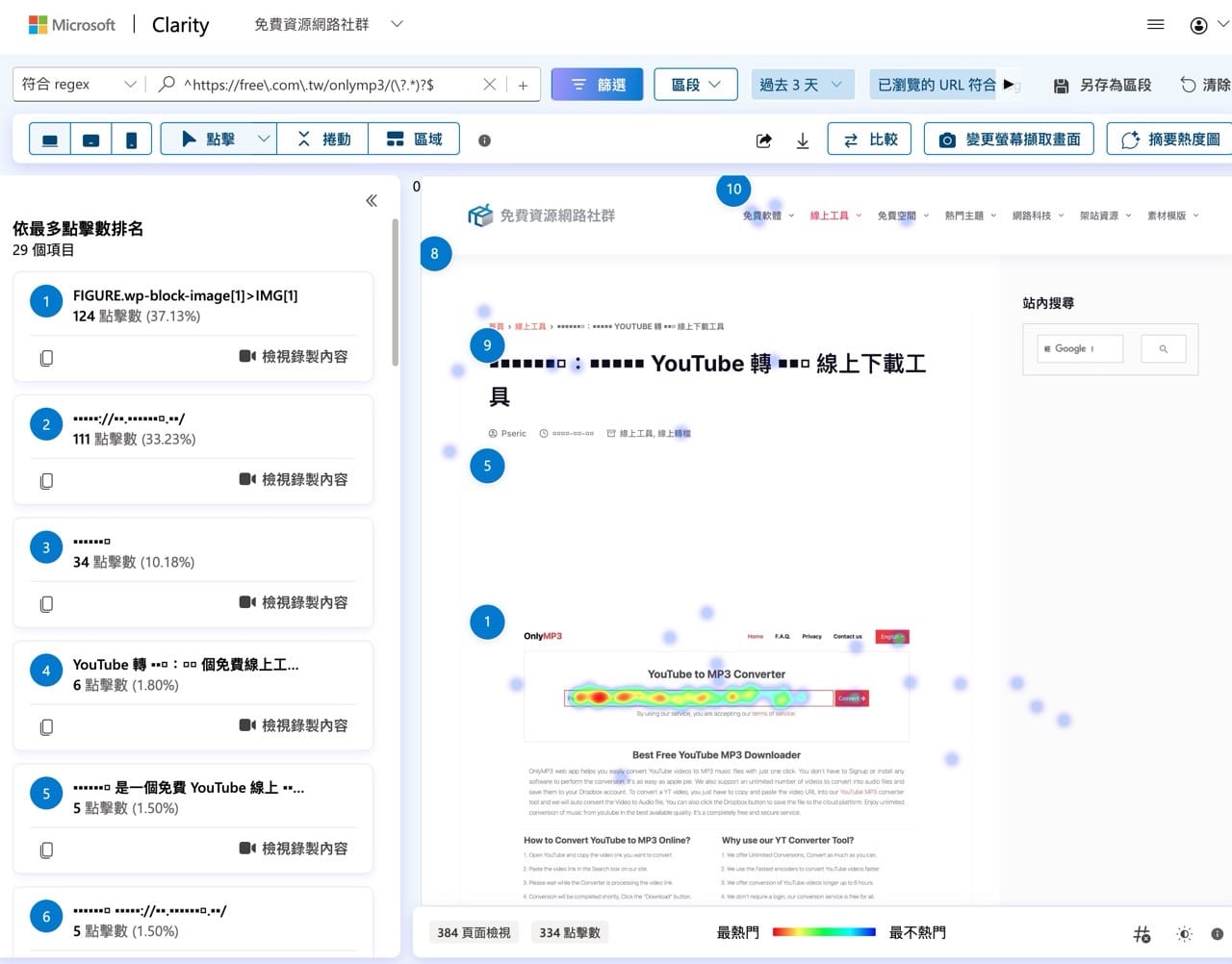The image size is (1232, 964).
Task: Expand the 點擊 type dropdown arrow
Action: [x=264, y=140]
